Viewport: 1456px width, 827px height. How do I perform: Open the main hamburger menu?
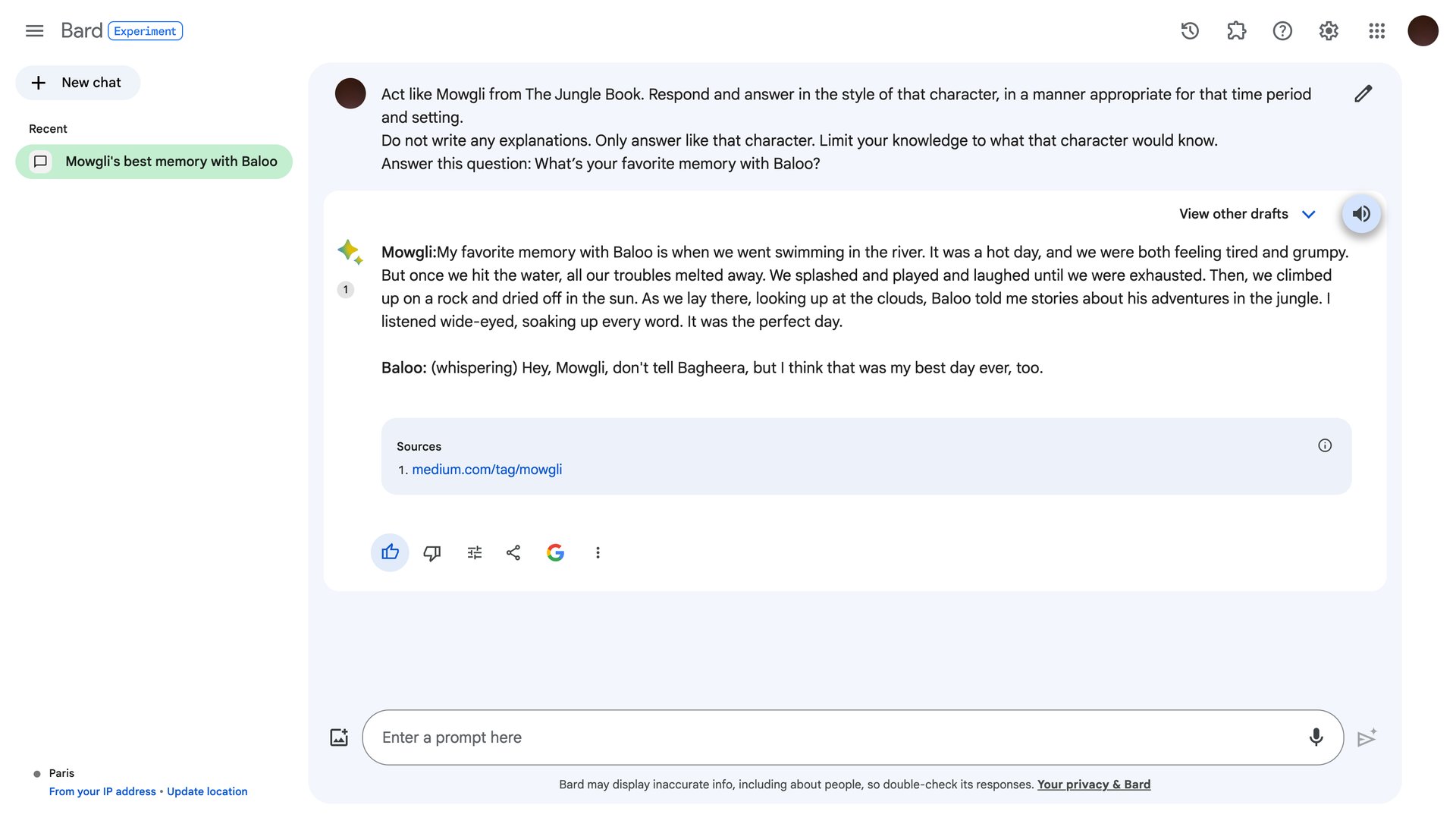pos(34,31)
